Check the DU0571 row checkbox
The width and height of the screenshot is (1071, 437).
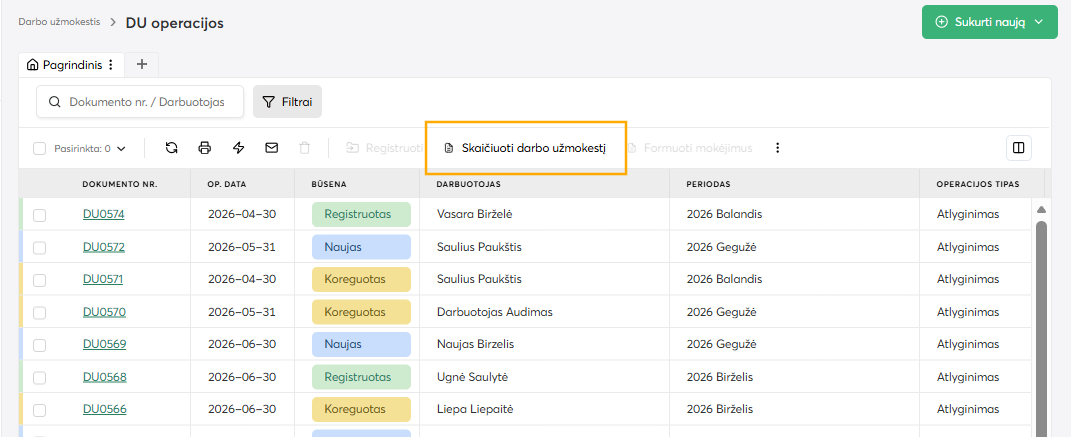click(40, 280)
